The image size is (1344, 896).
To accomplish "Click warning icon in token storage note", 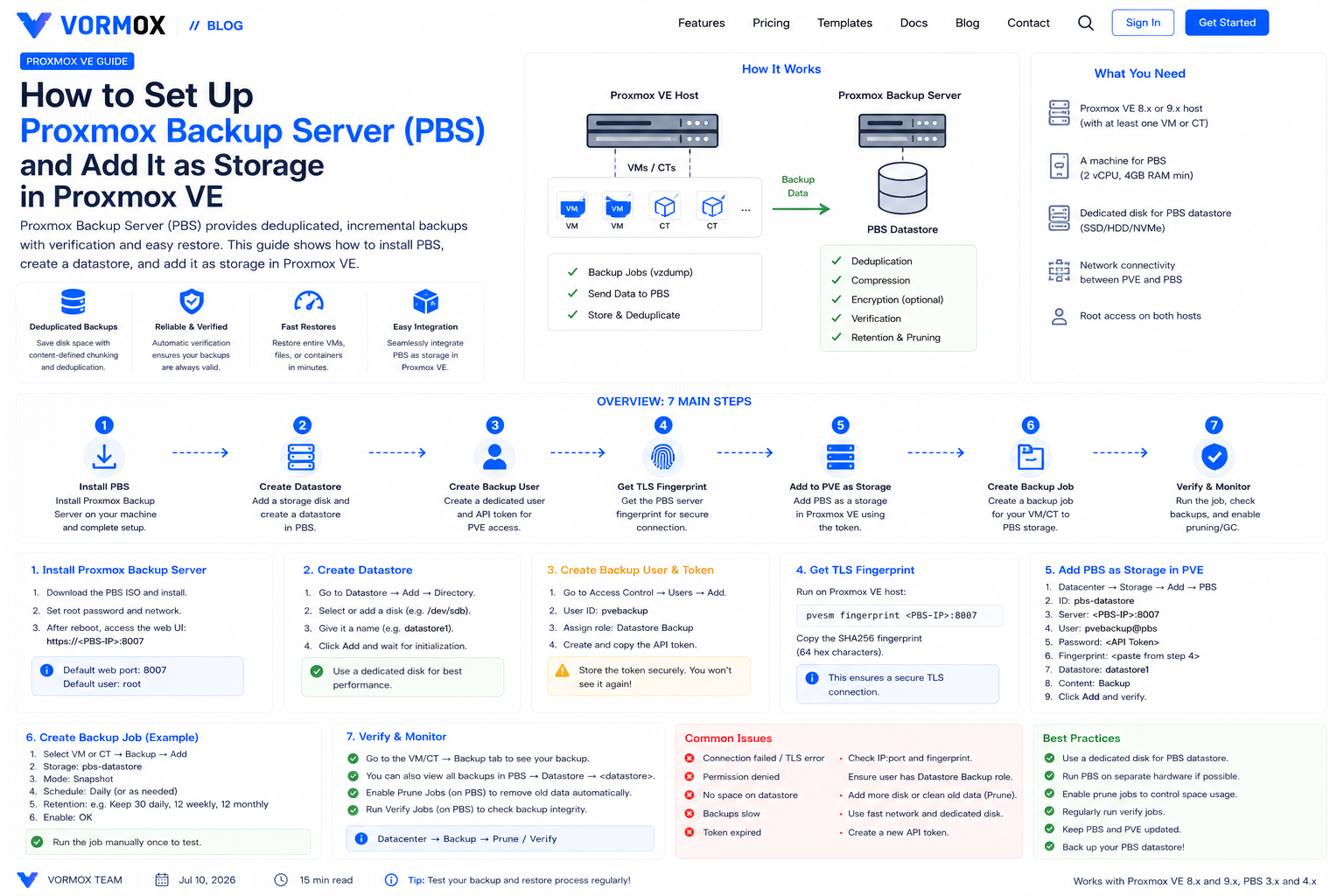I will pyautogui.click(x=563, y=670).
